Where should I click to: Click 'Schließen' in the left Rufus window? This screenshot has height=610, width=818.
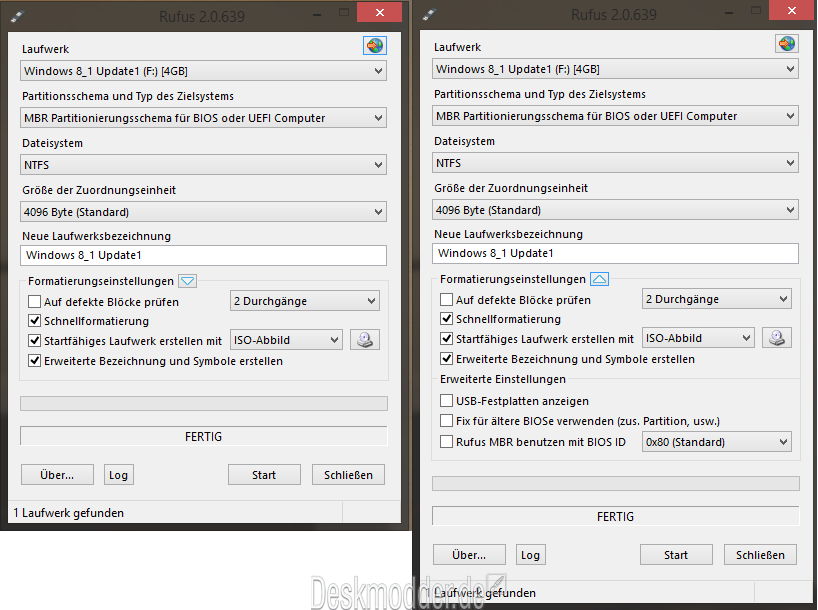coord(348,475)
